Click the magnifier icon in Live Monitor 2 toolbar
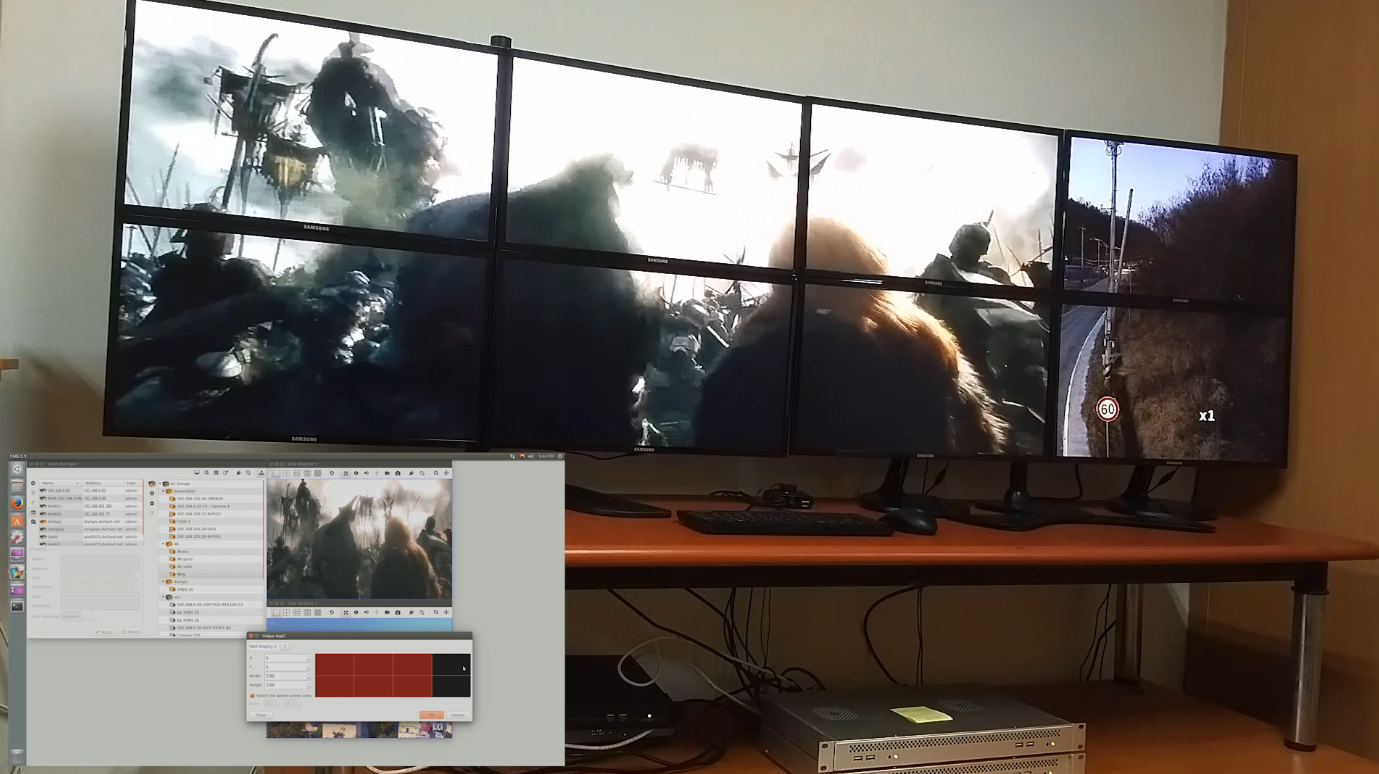This screenshot has width=1379, height=774. coord(436,612)
